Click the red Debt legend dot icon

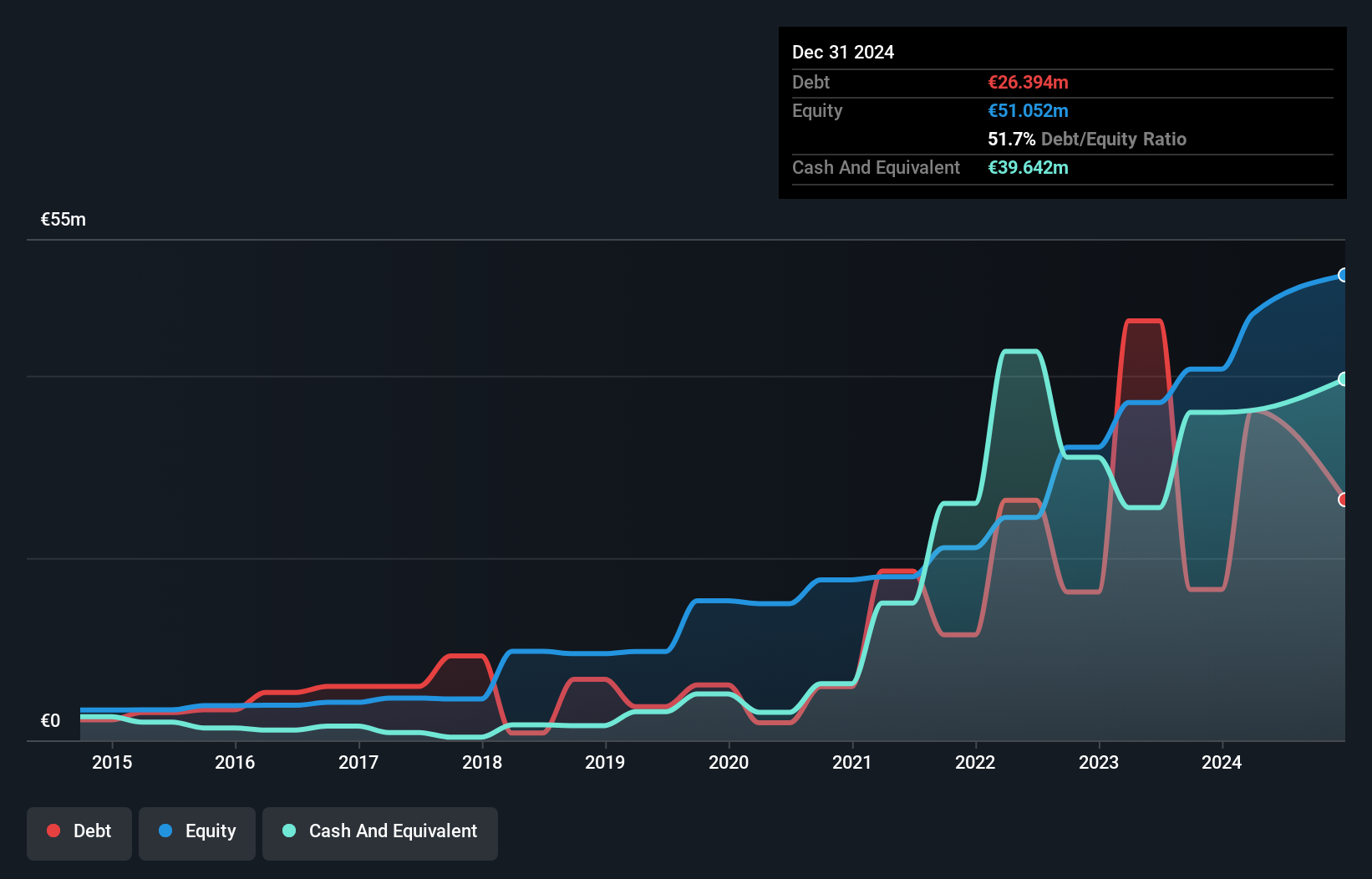53,831
